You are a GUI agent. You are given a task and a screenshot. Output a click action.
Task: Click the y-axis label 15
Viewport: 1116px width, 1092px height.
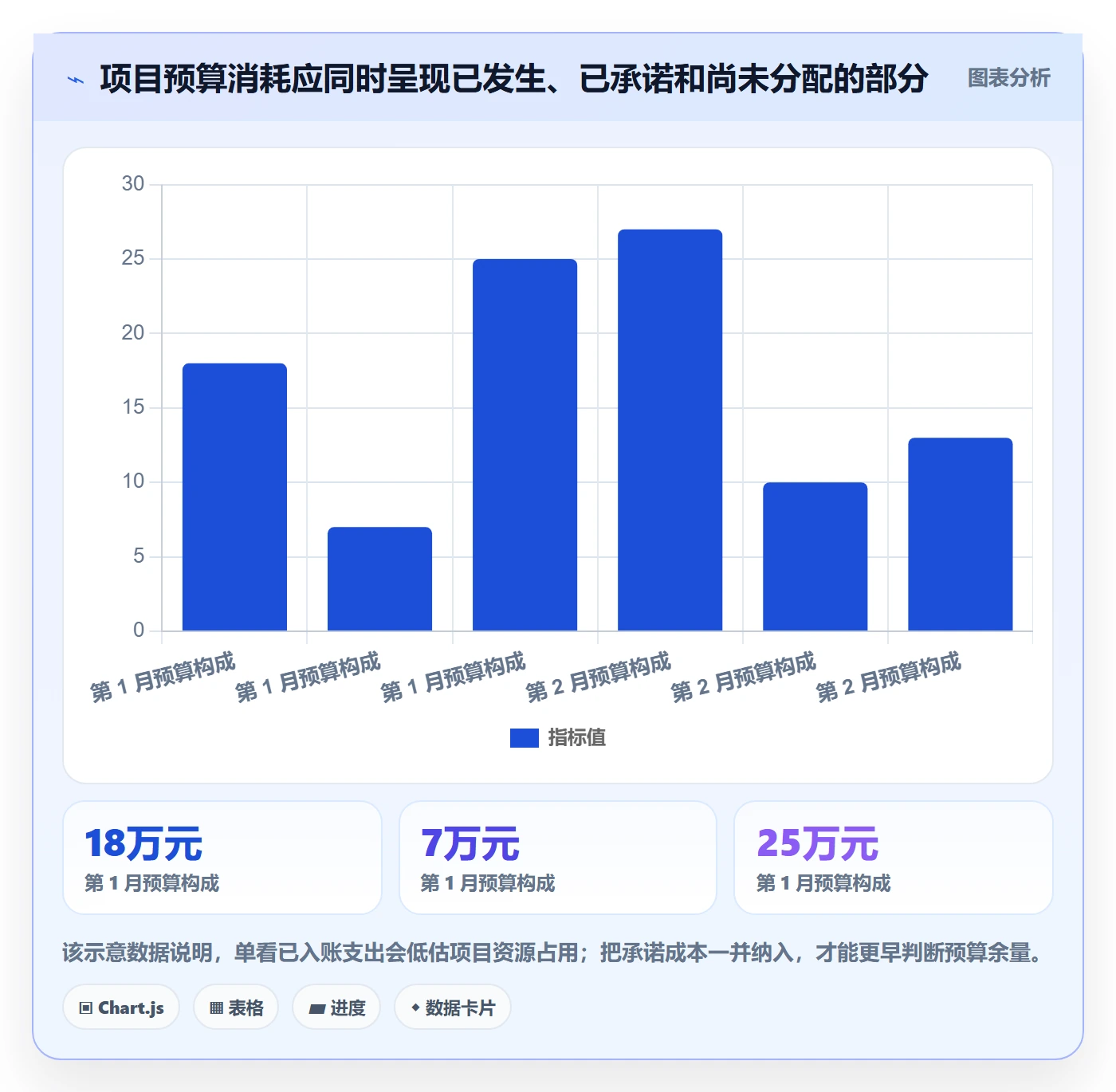pos(133,407)
